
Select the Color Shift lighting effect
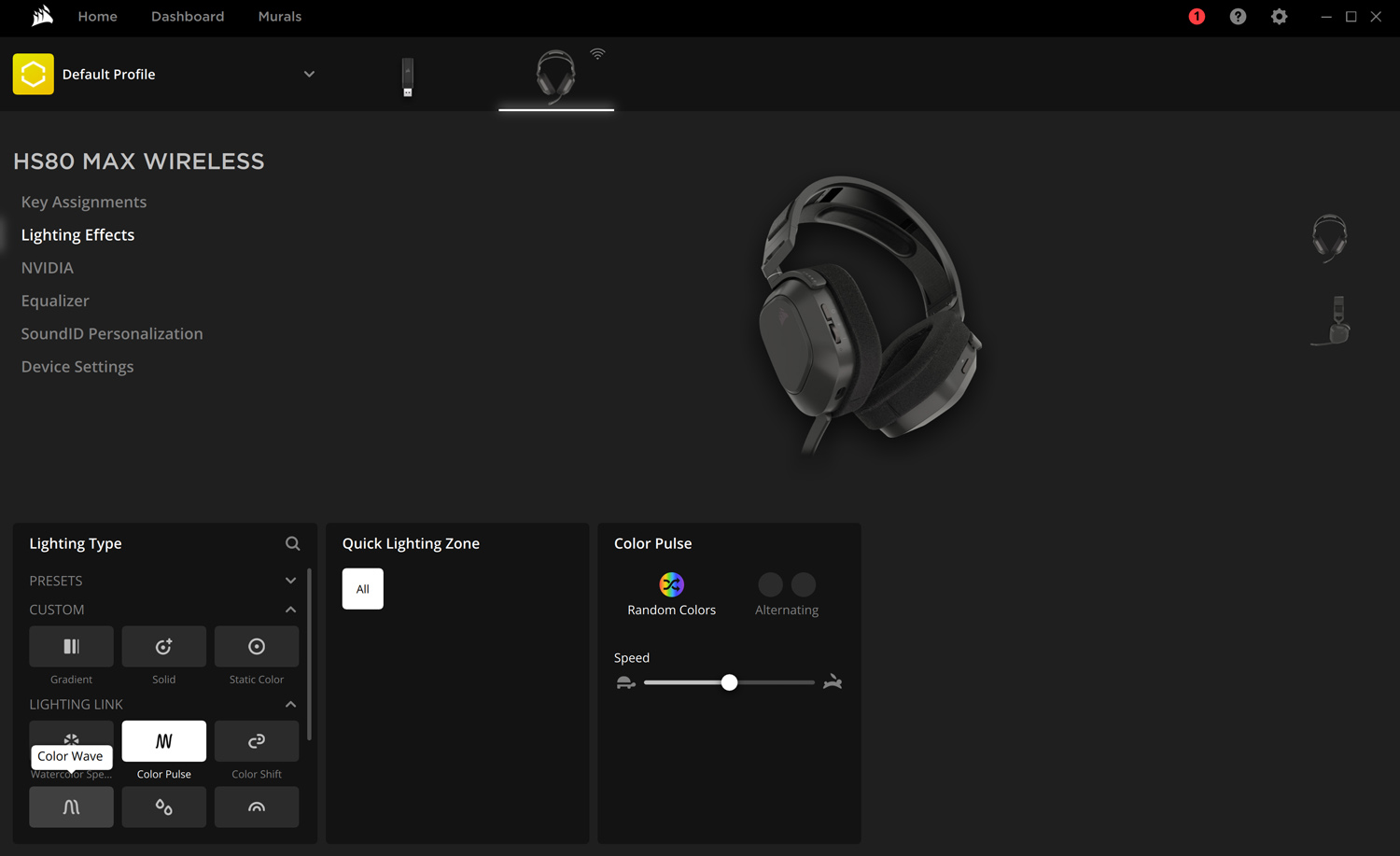pyautogui.click(x=257, y=741)
